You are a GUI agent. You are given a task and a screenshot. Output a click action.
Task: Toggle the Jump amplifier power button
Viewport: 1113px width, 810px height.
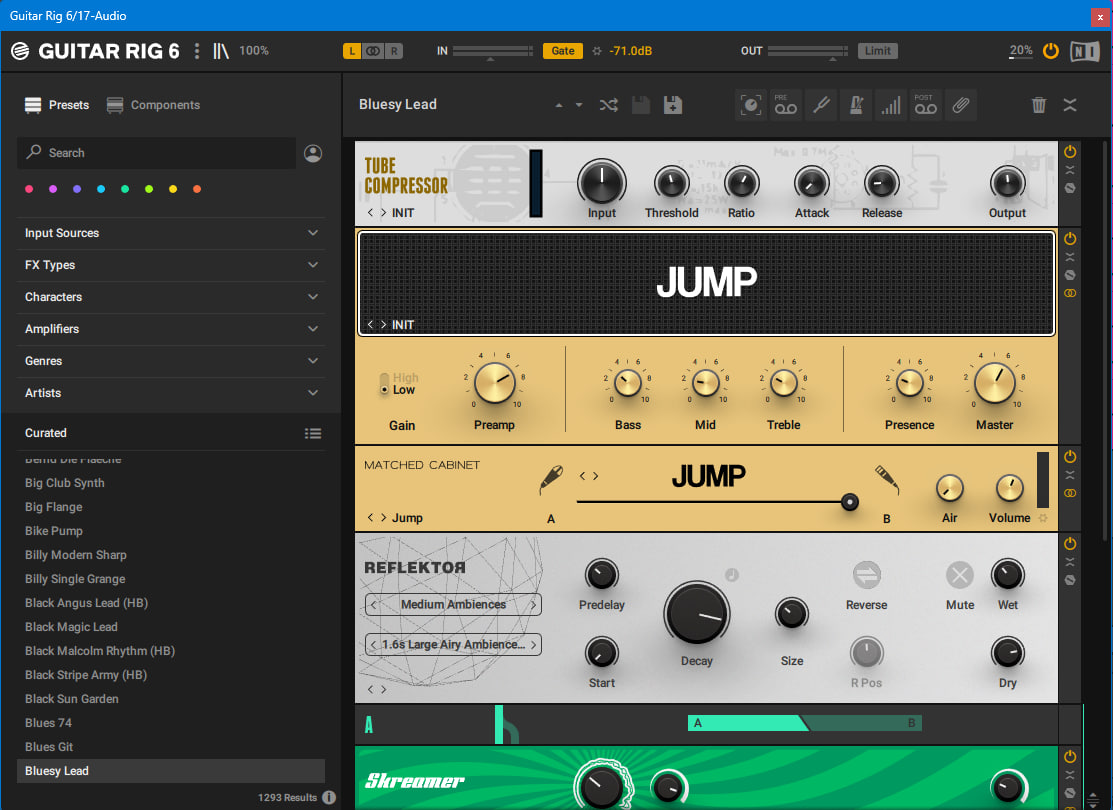point(1070,239)
